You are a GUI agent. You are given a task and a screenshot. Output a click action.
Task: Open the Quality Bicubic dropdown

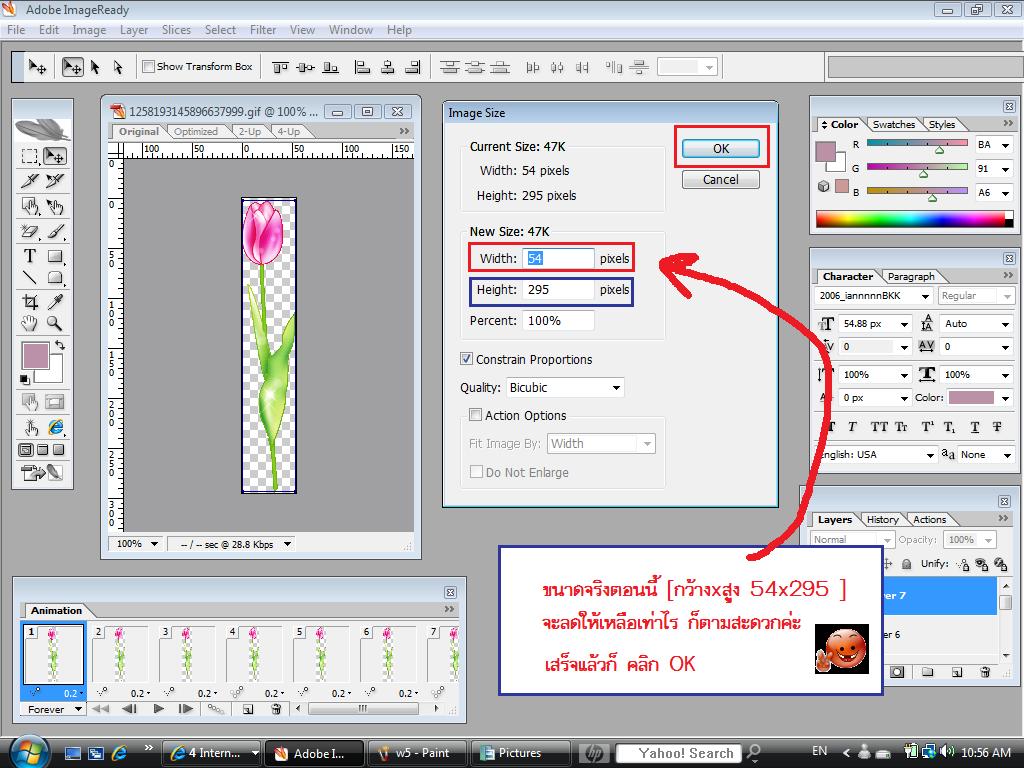pyautogui.click(x=564, y=388)
